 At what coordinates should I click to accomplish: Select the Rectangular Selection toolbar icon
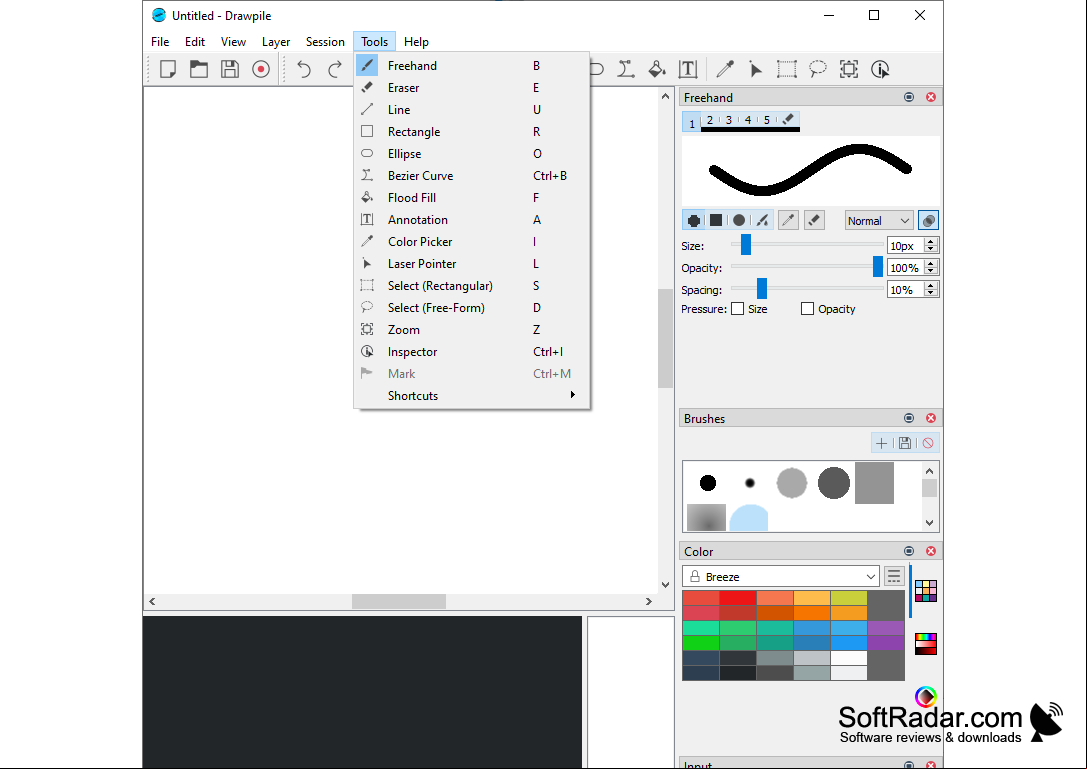[787, 69]
